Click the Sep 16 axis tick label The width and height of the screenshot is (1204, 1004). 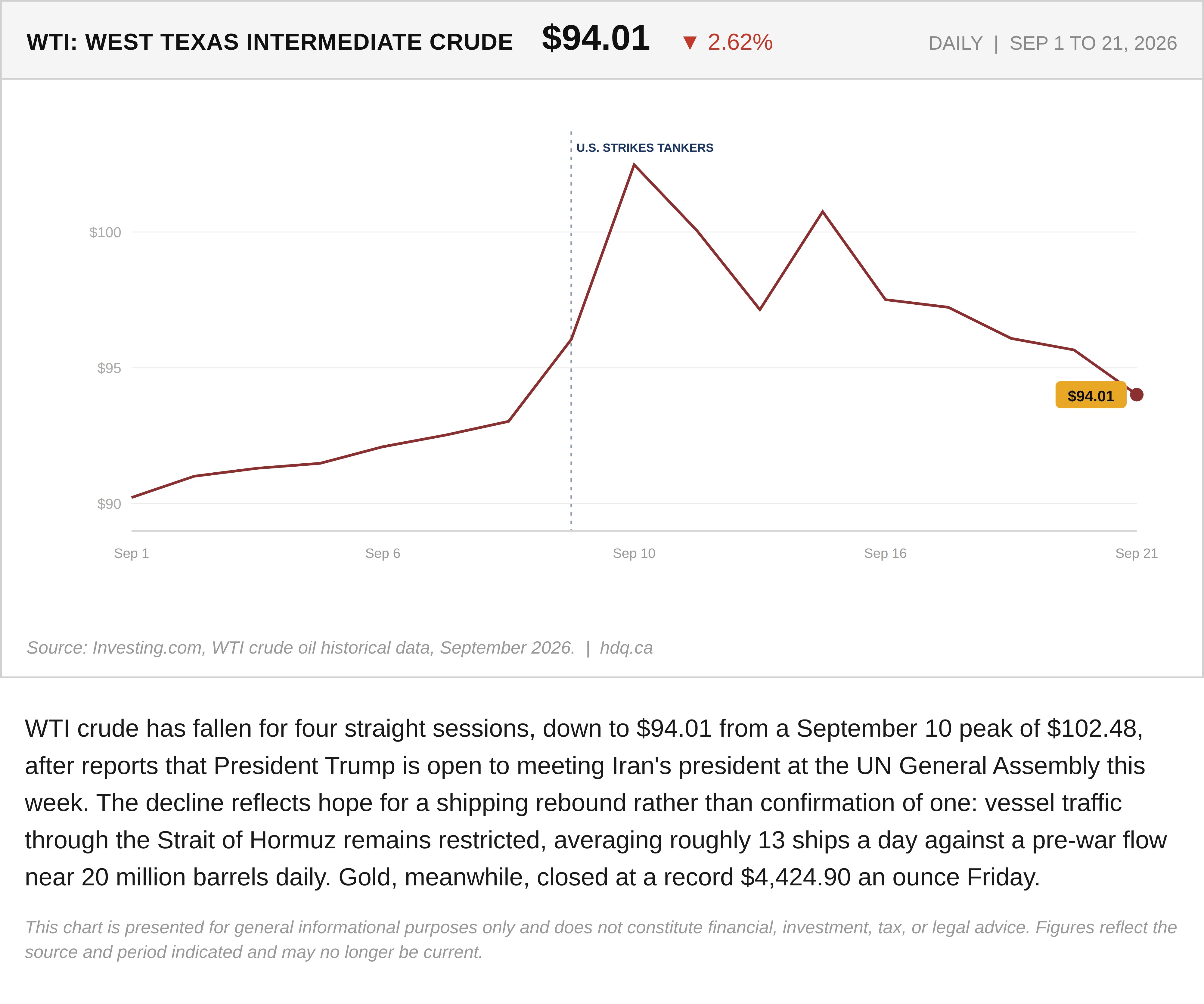click(885, 553)
